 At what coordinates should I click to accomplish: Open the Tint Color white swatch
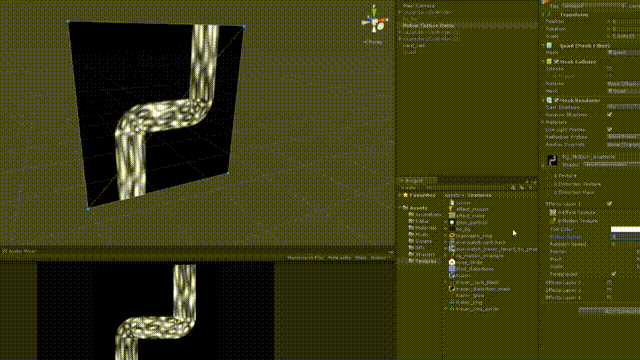pos(625,229)
